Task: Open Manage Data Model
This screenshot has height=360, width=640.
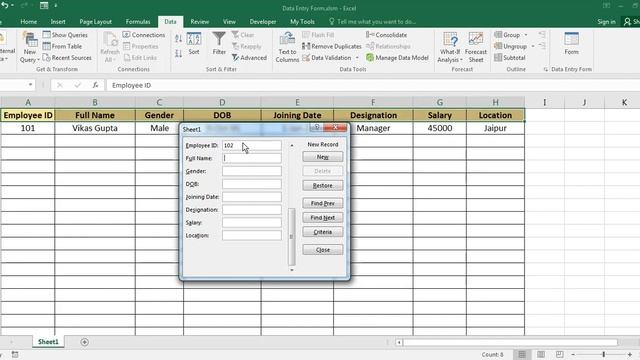Action: pos(398,58)
